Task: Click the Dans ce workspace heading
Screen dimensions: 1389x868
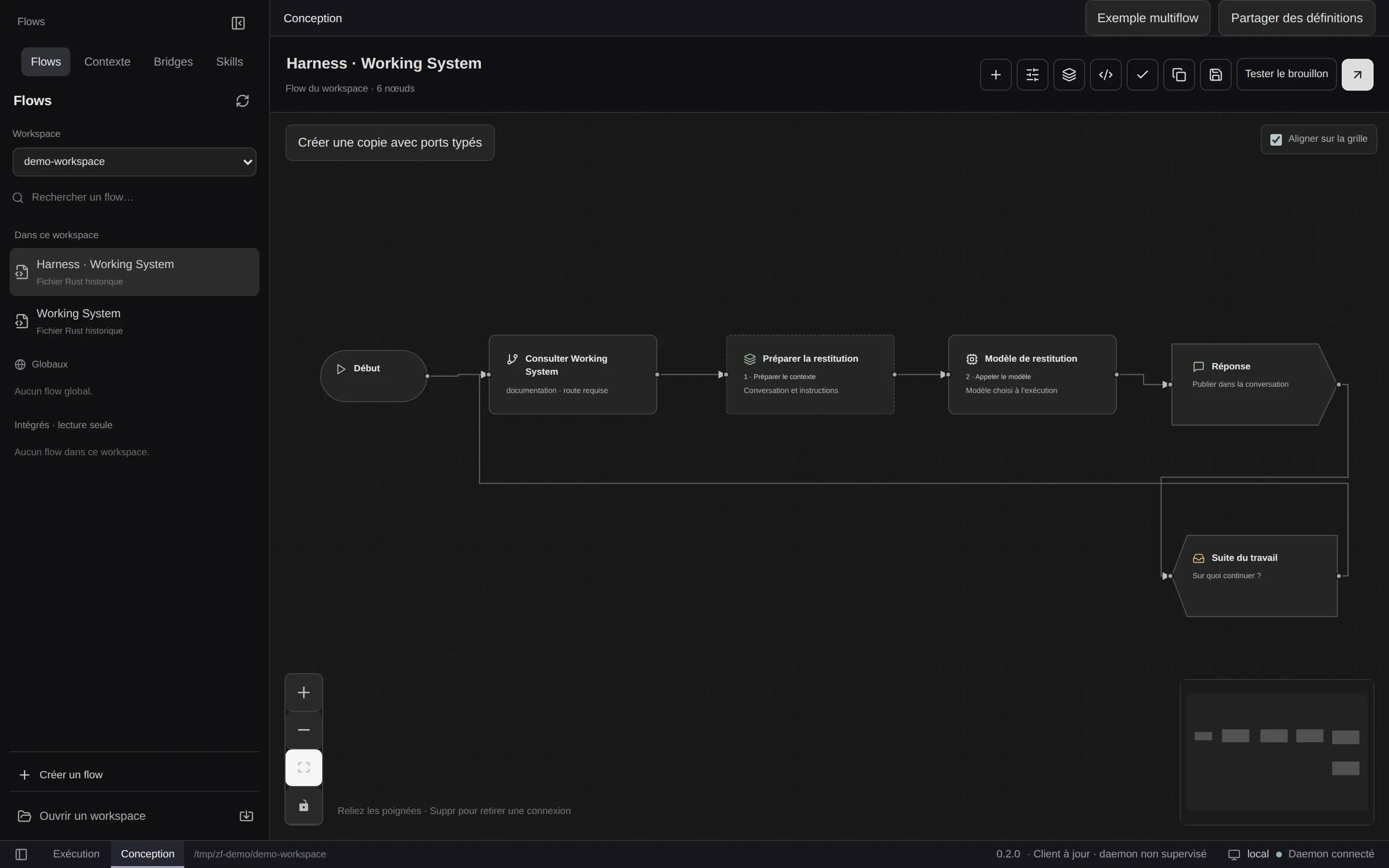Action: (56, 235)
